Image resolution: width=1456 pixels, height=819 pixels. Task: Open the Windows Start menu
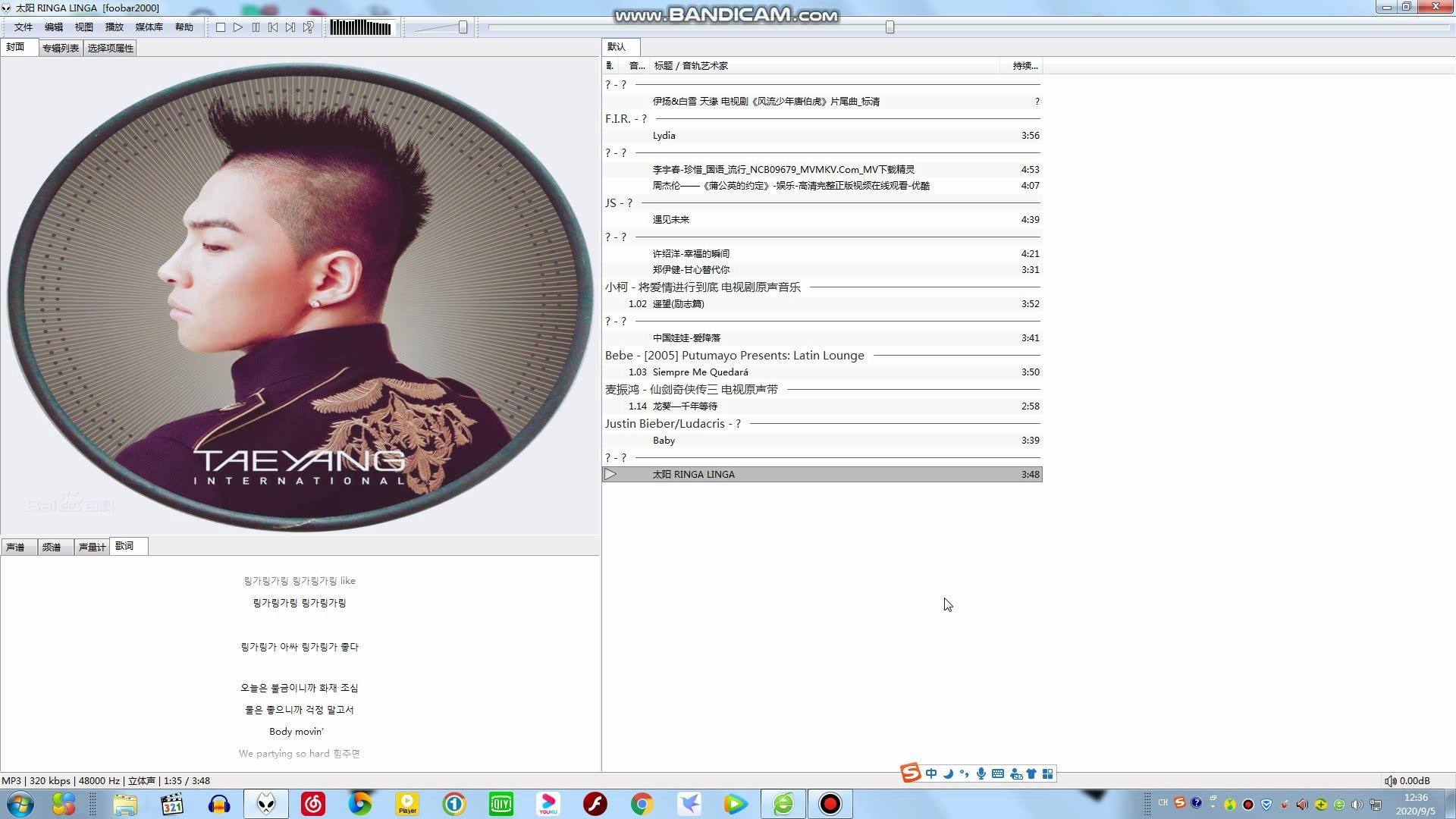tap(20, 804)
